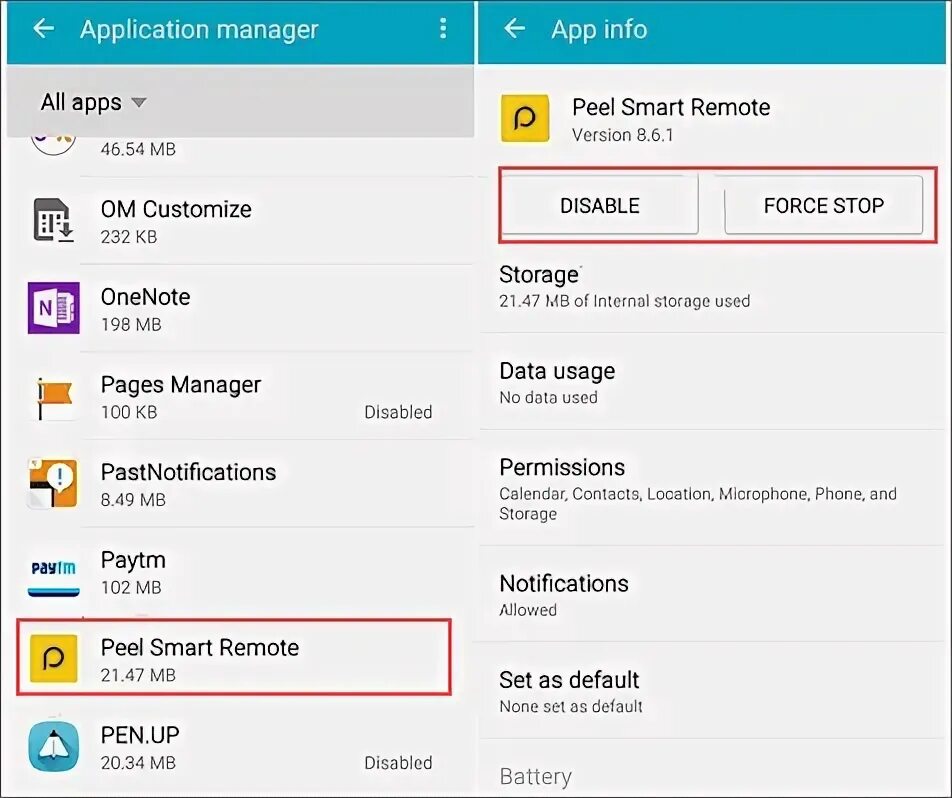Tap 8.49 MB size under PastNotifications
Image resolution: width=952 pixels, height=798 pixels.
(133, 500)
